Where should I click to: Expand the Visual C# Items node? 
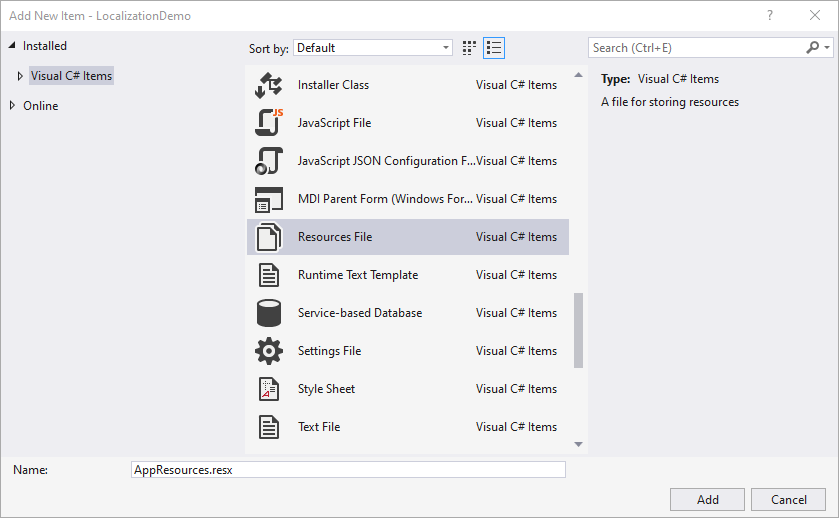tap(20, 76)
